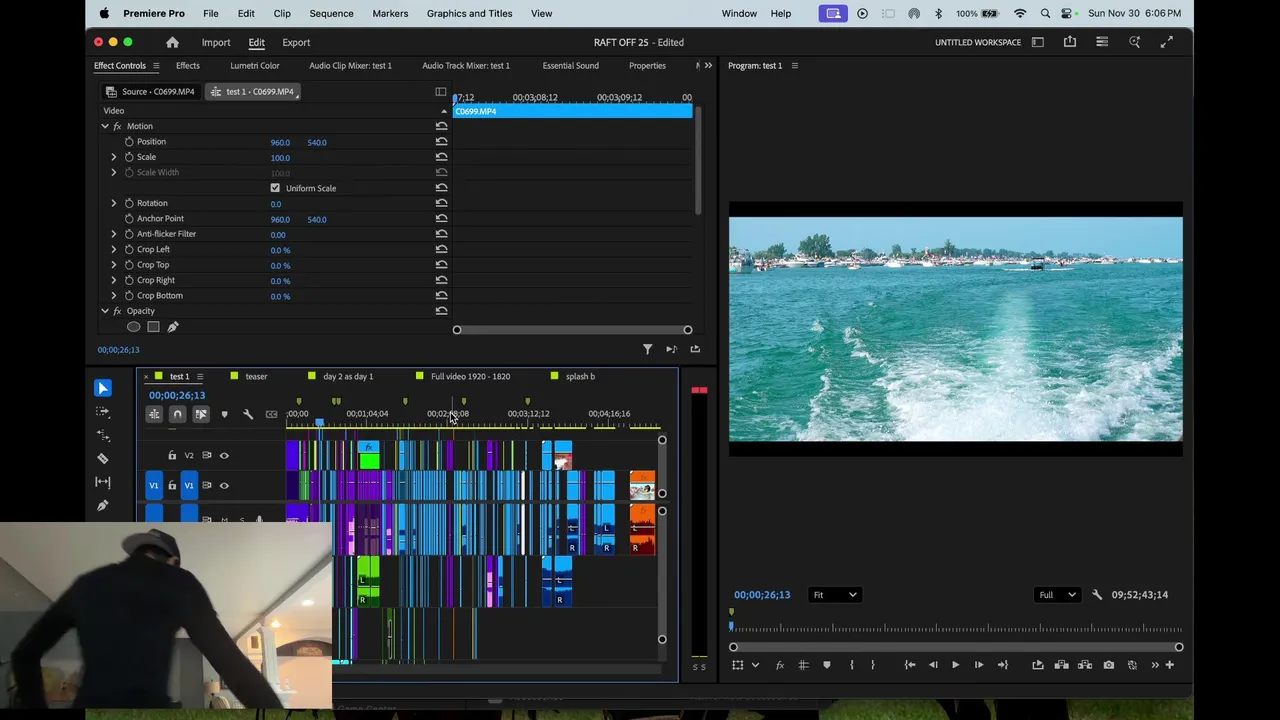
Task: Expand the Rotation property
Action: pos(114,203)
